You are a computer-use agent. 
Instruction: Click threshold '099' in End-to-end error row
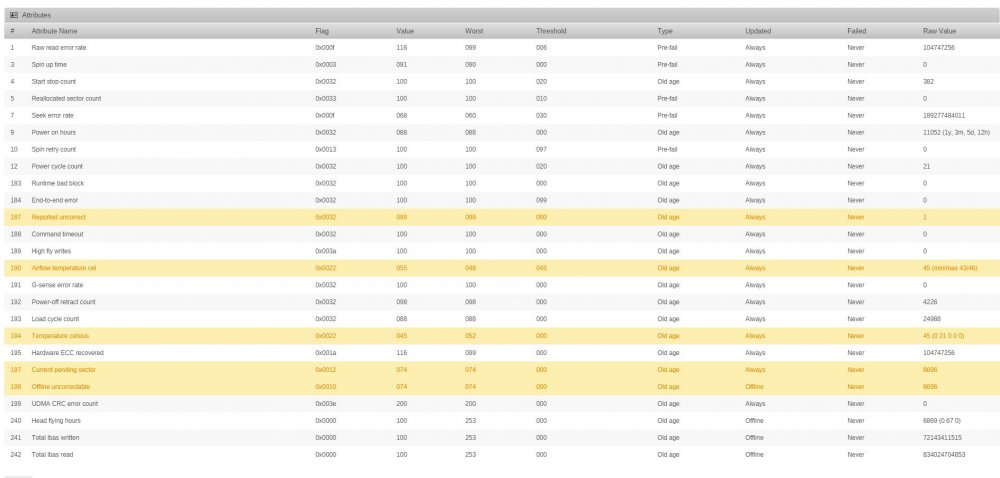[x=541, y=200]
